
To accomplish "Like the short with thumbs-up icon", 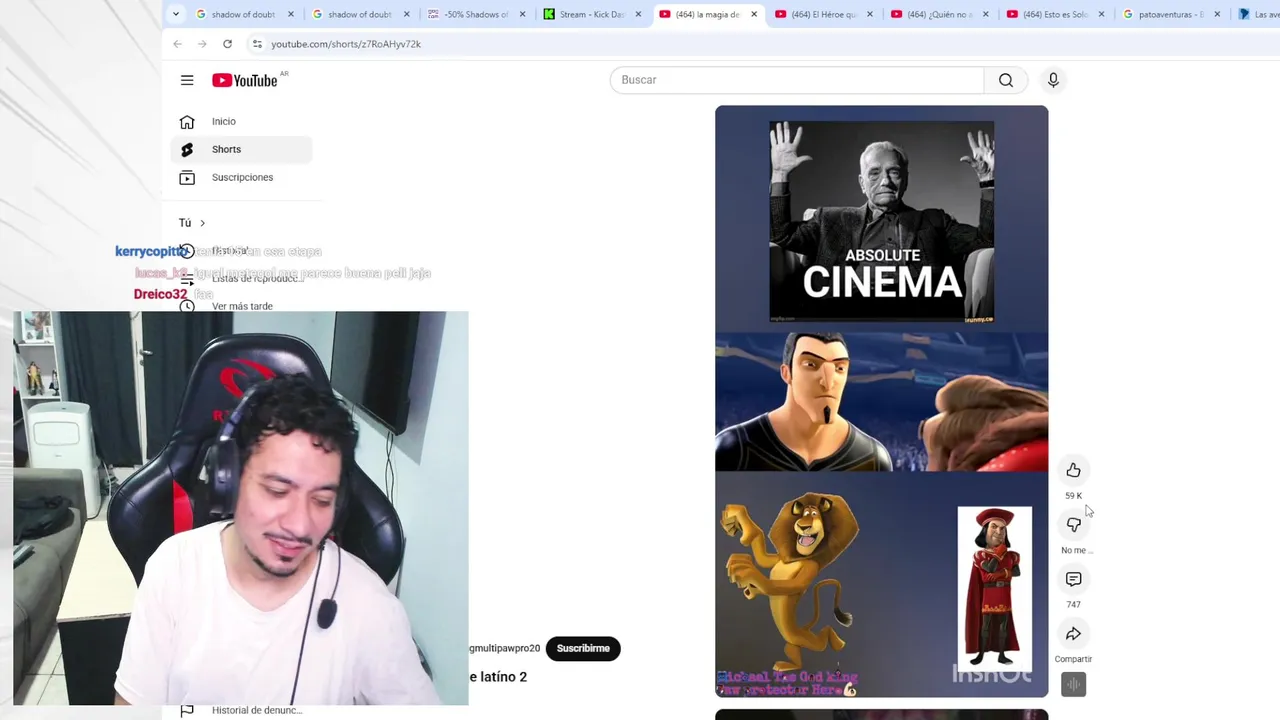I will 1073,470.
